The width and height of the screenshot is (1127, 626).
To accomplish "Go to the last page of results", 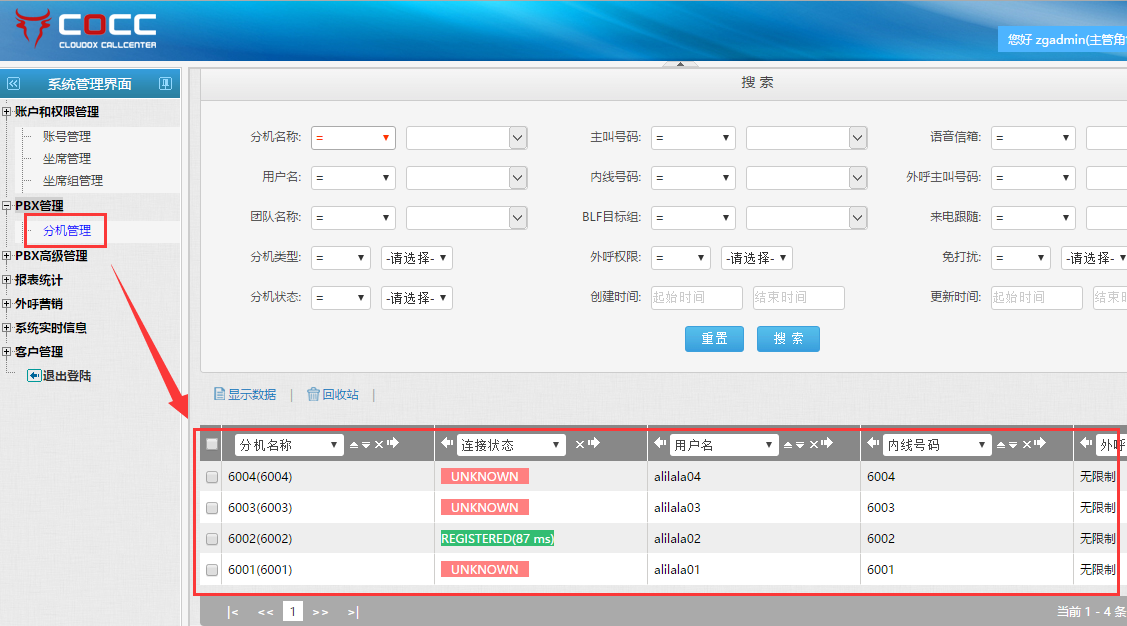I will pyautogui.click(x=353, y=612).
